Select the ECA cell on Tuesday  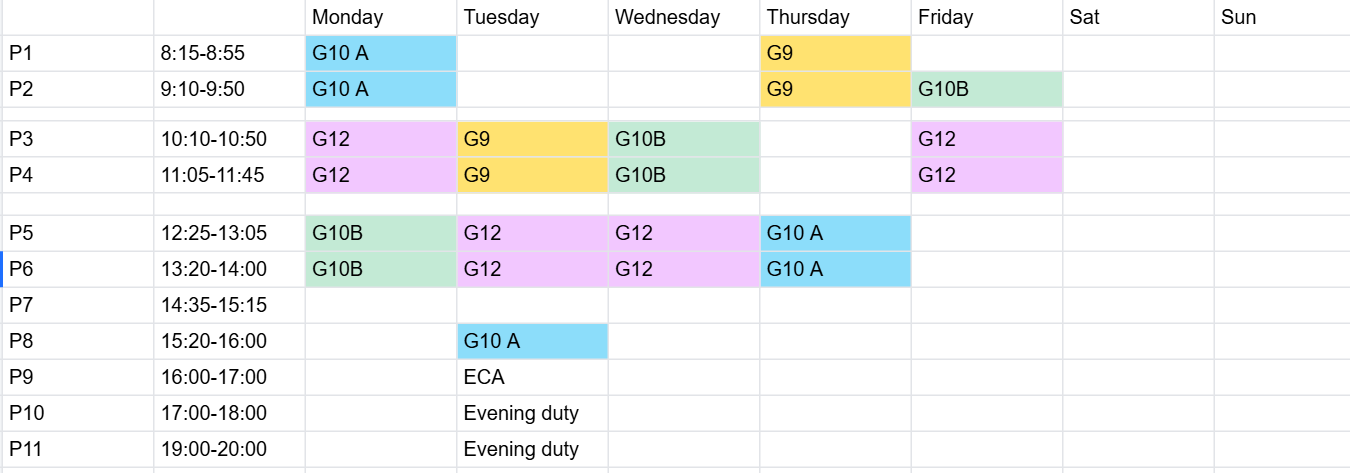pyautogui.click(x=532, y=377)
